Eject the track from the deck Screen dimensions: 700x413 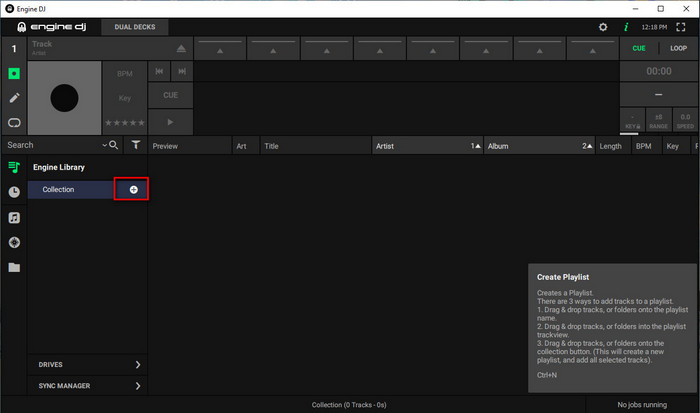pos(181,48)
